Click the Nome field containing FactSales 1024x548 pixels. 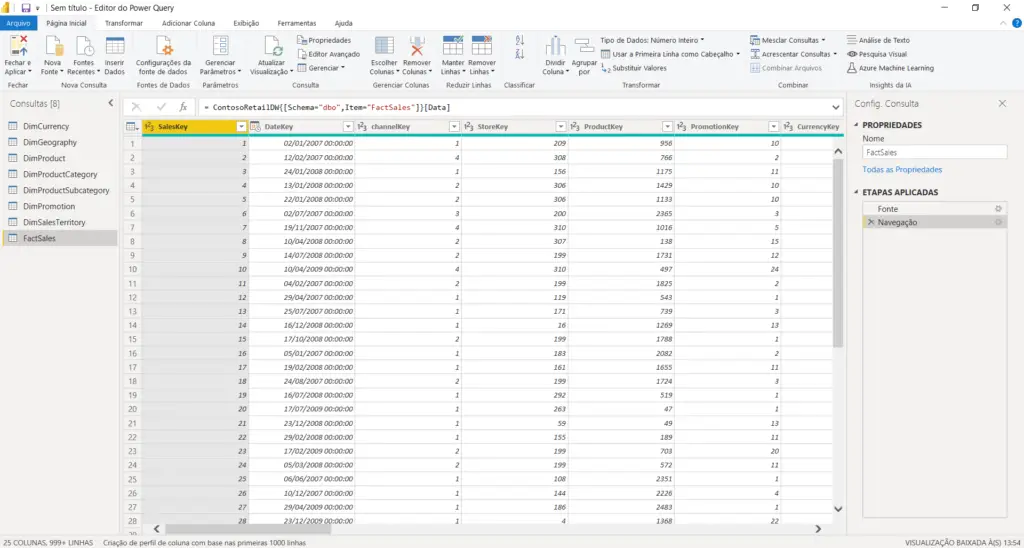click(x=935, y=152)
